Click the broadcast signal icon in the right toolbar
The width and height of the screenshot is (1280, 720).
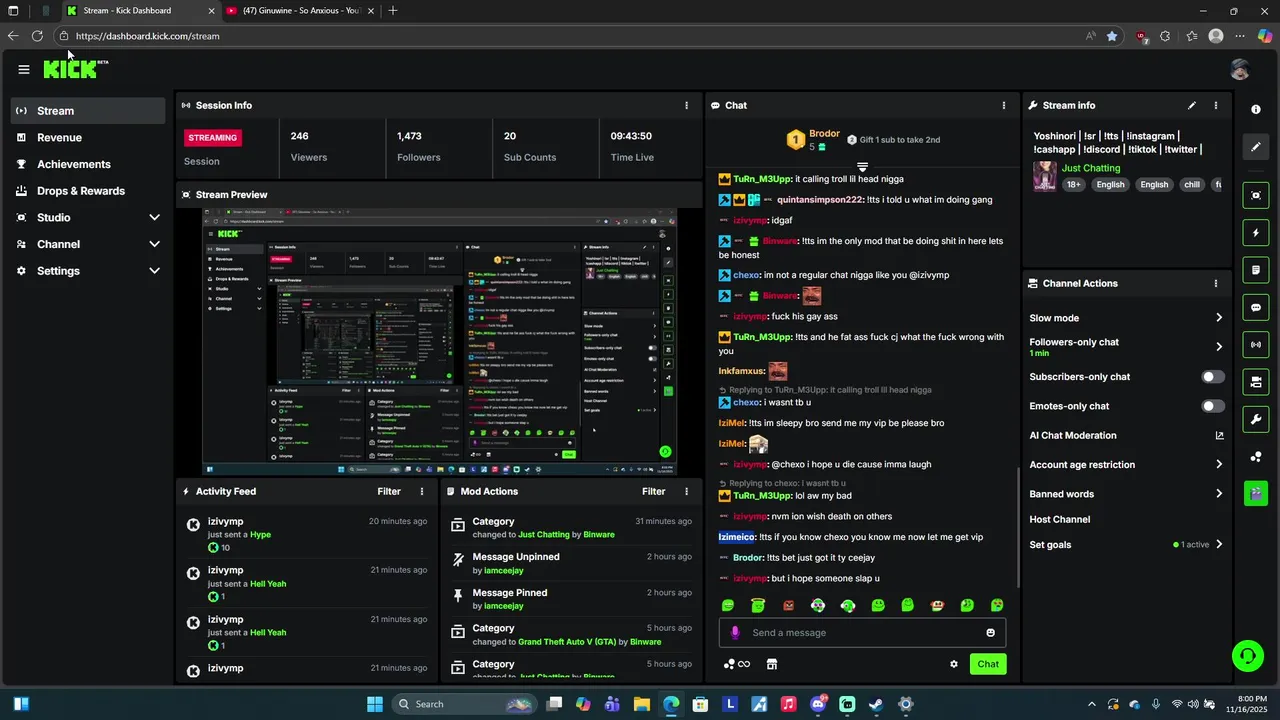(x=1256, y=345)
